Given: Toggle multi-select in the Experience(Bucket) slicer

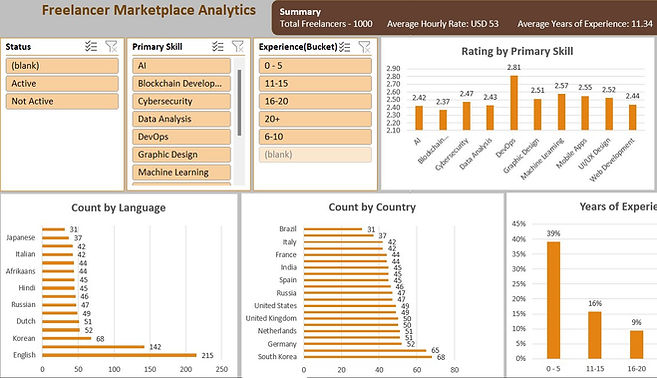Looking at the screenshot, I should [344, 47].
